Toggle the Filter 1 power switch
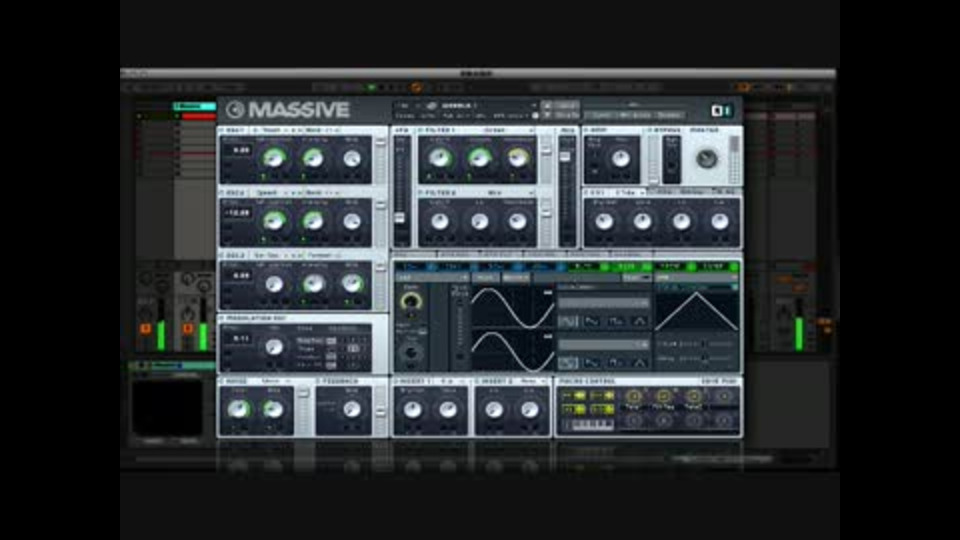Screen dimensions: 960x540 (x=421, y=130)
